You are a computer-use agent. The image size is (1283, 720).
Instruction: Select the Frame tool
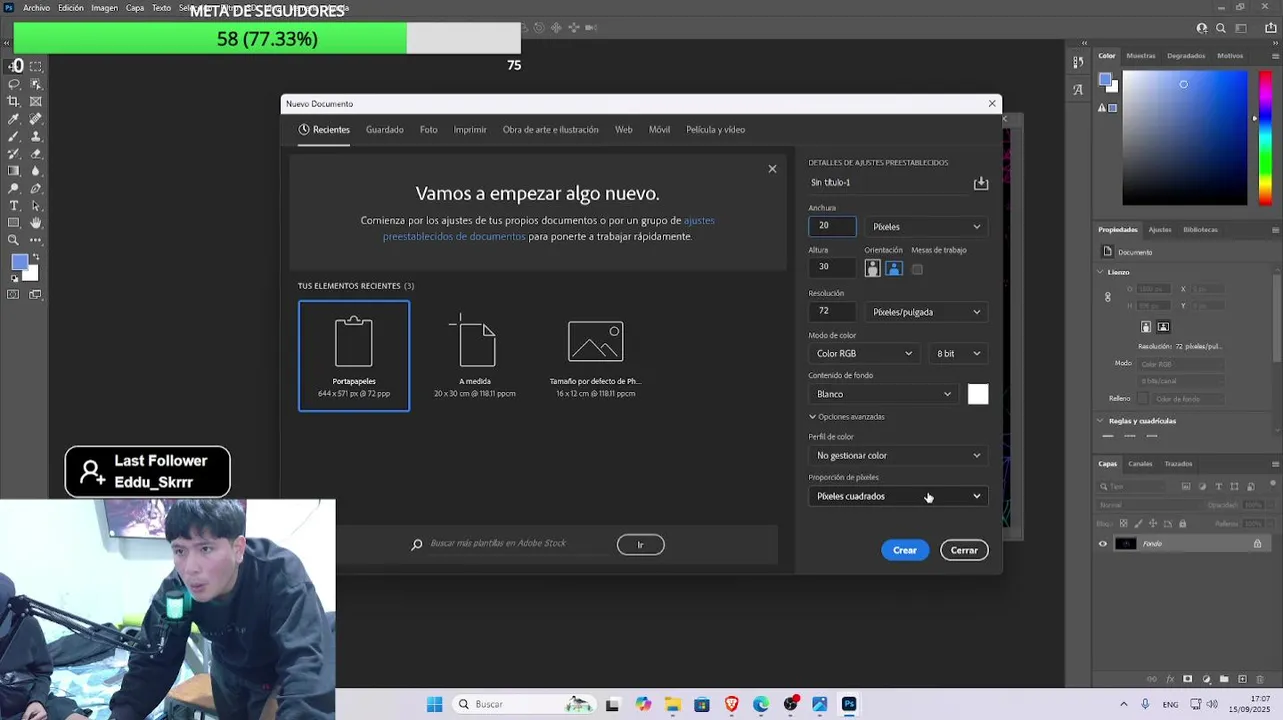pyautogui.click(x=36, y=101)
